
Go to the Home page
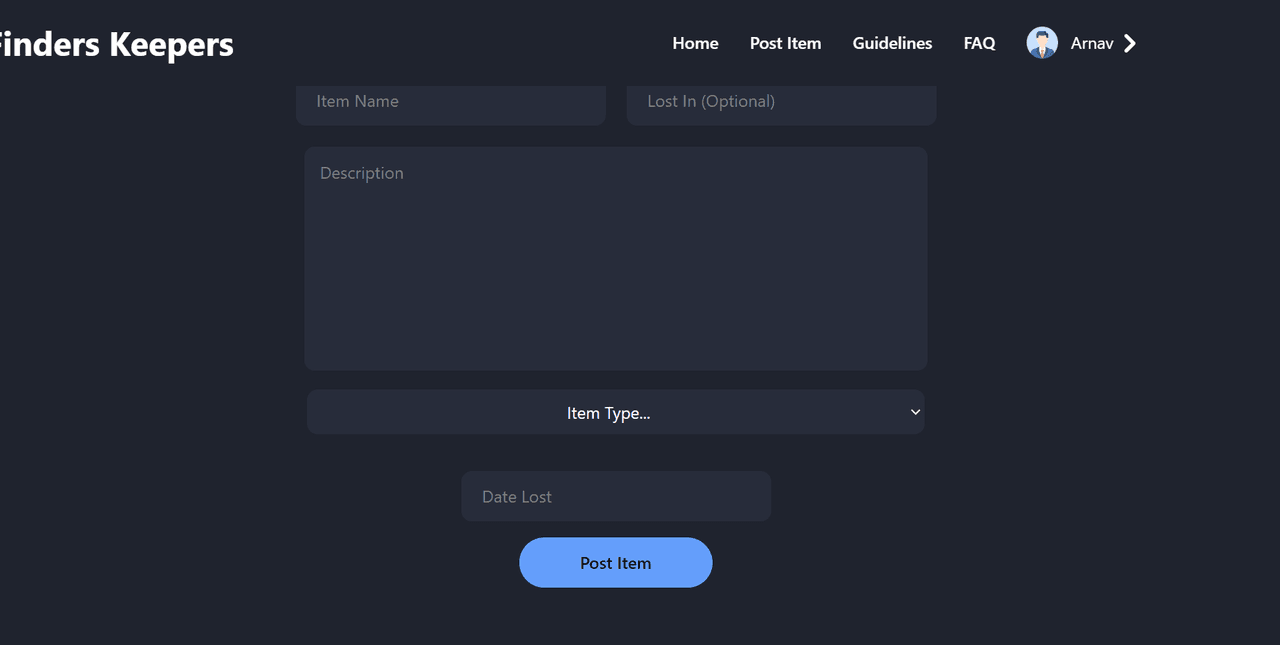click(x=695, y=43)
